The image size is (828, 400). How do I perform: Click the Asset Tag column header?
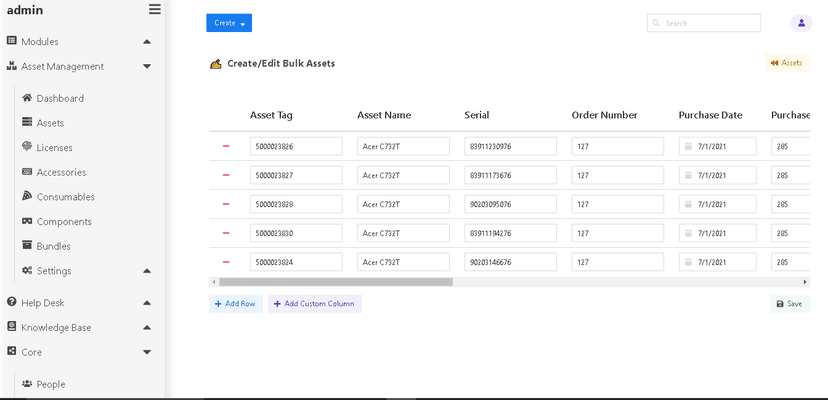(271, 115)
